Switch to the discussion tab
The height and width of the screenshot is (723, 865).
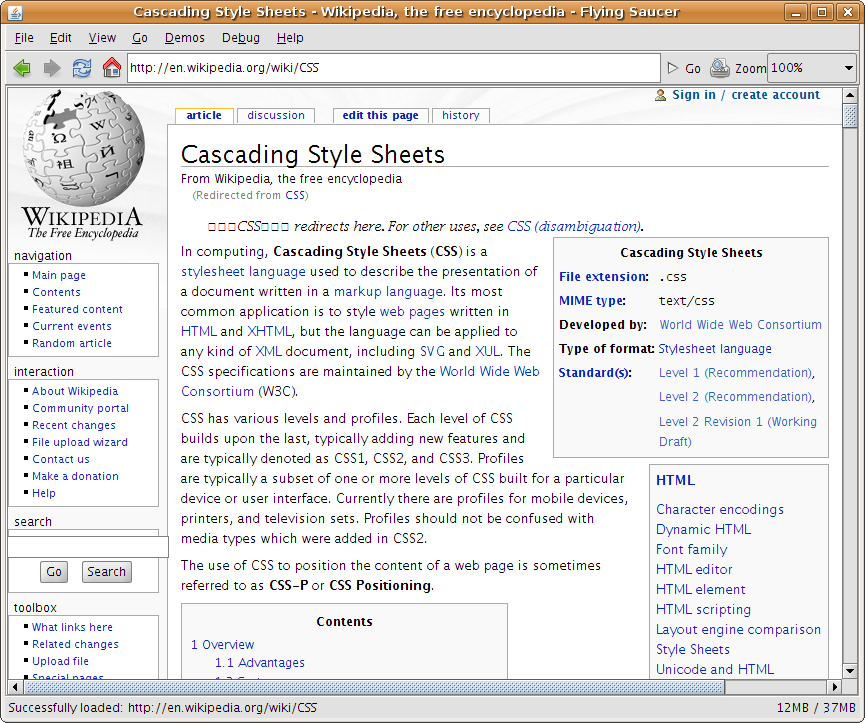[x=276, y=115]
